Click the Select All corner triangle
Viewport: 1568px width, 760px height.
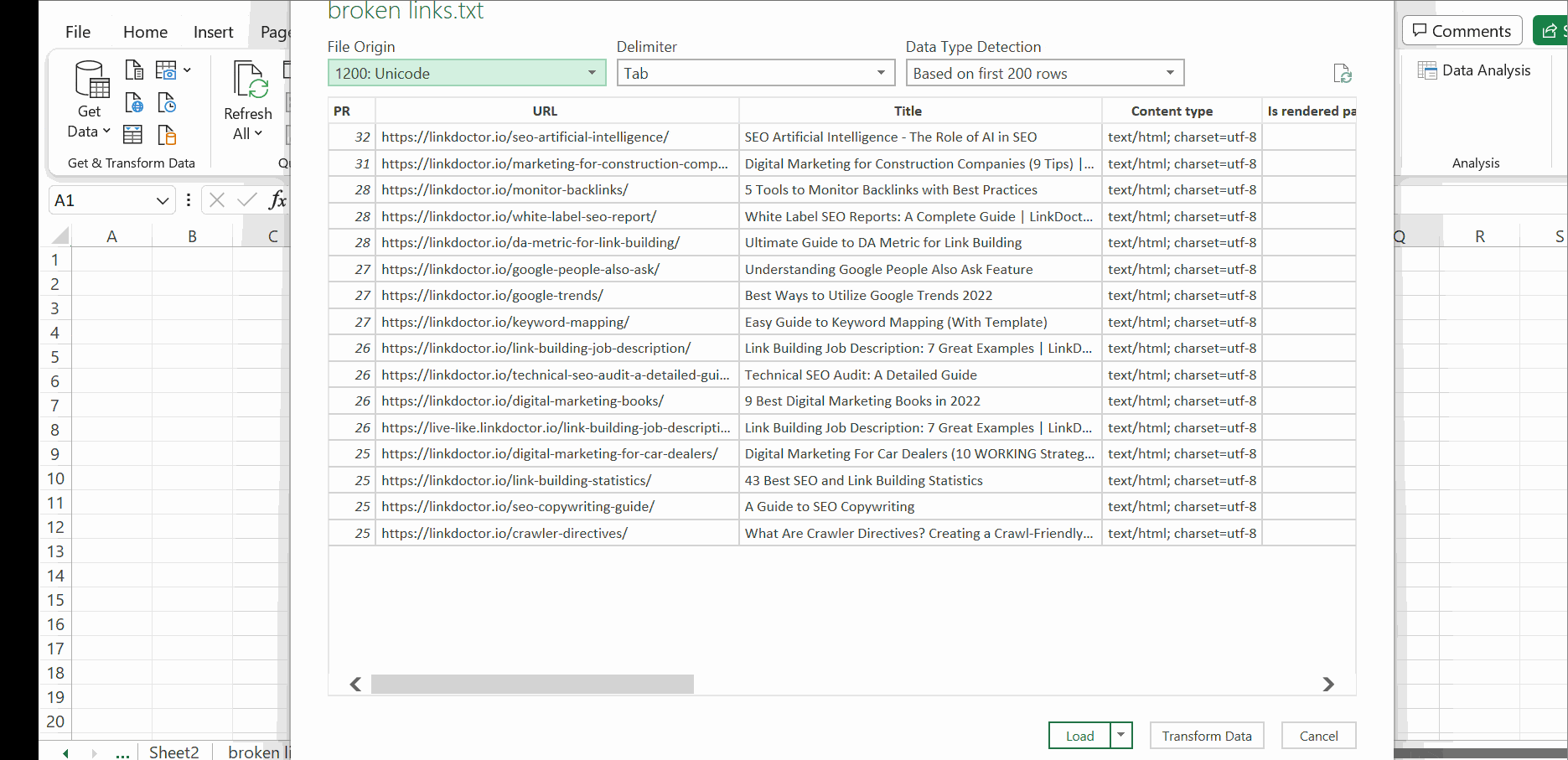tap(60, 235)
